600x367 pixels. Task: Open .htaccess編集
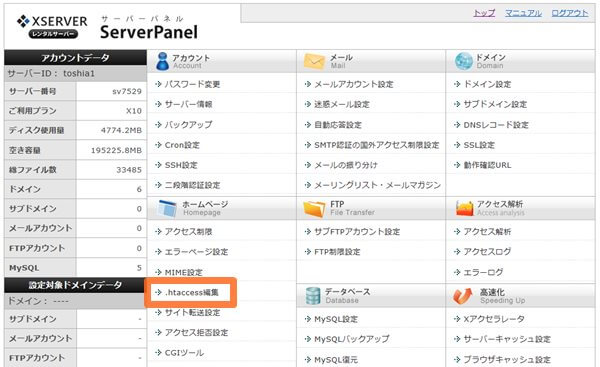coord(192,292)
